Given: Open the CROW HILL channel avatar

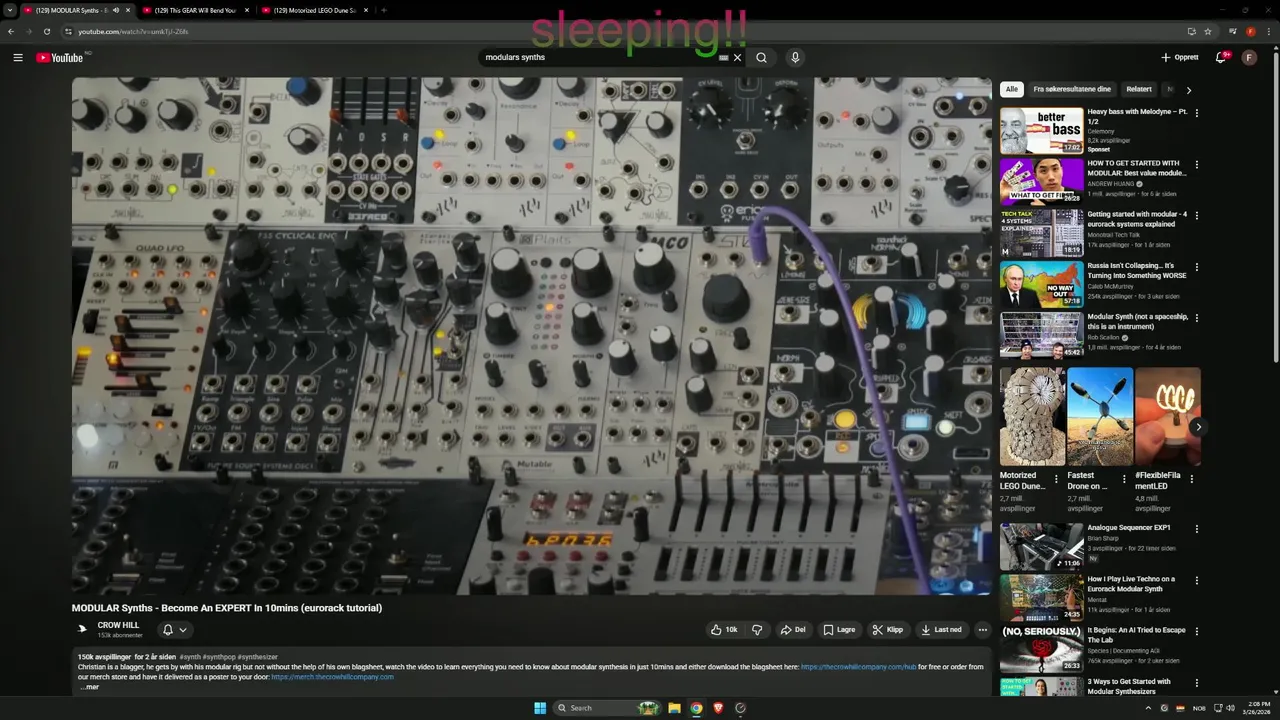Looking at the screenshot, I should (82, 629).
